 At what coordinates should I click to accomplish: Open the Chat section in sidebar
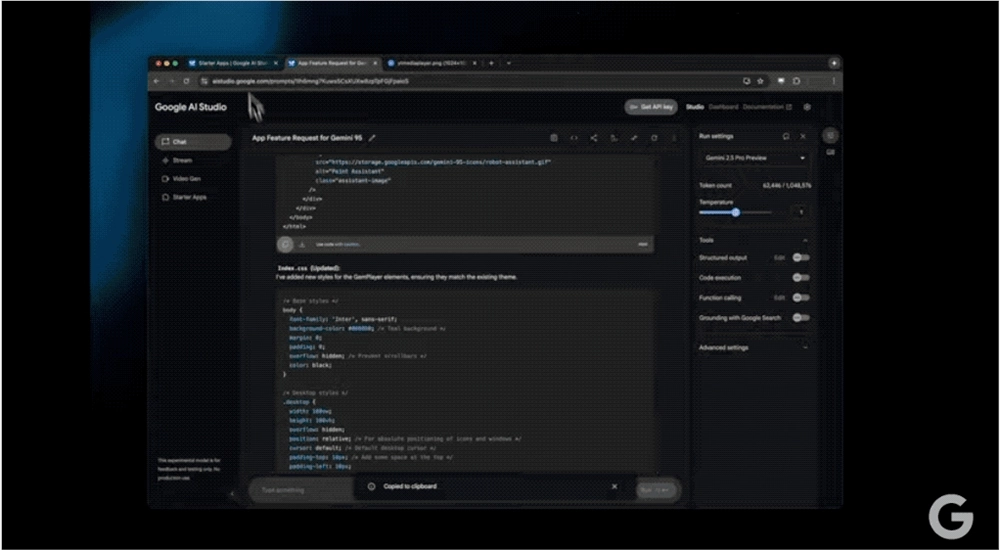(193, 142)
